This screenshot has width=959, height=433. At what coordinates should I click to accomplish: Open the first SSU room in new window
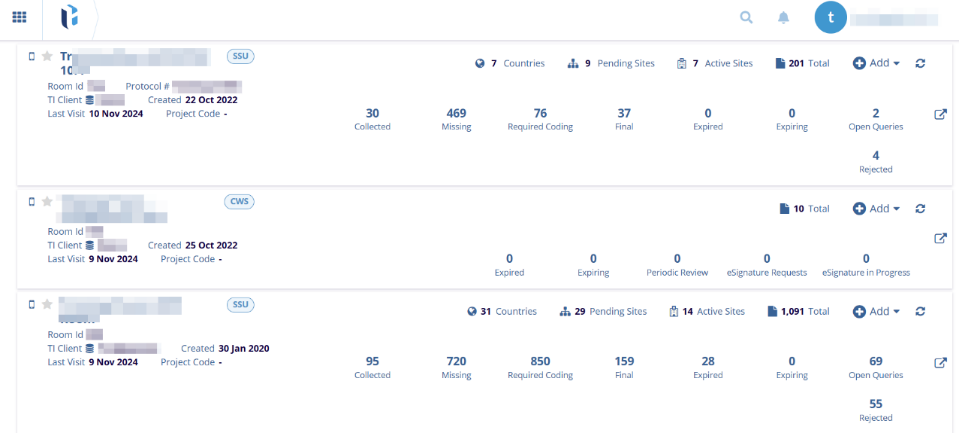click(x=940, y=114)
